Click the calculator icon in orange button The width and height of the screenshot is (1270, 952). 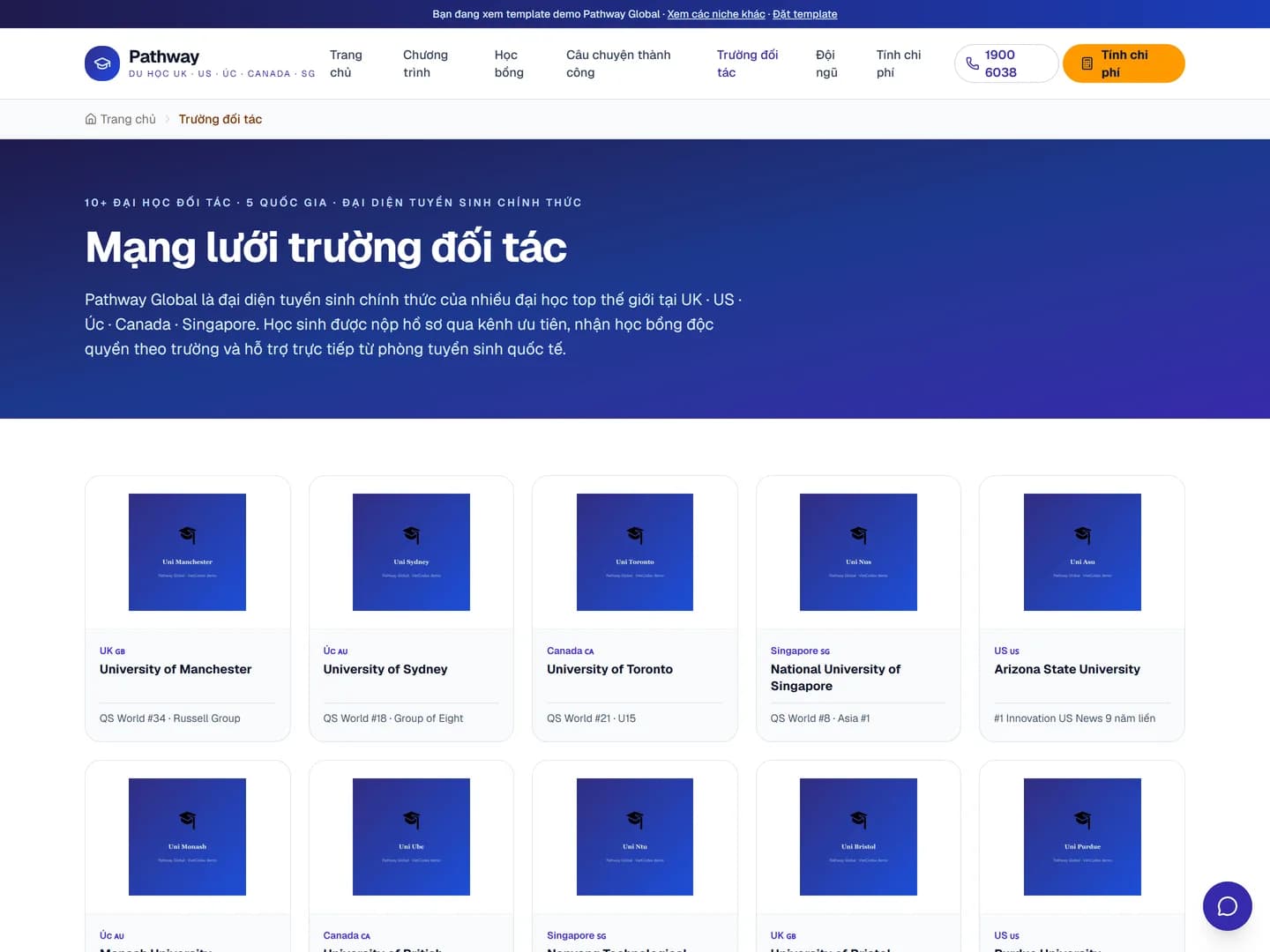[x=1087, y=63]
